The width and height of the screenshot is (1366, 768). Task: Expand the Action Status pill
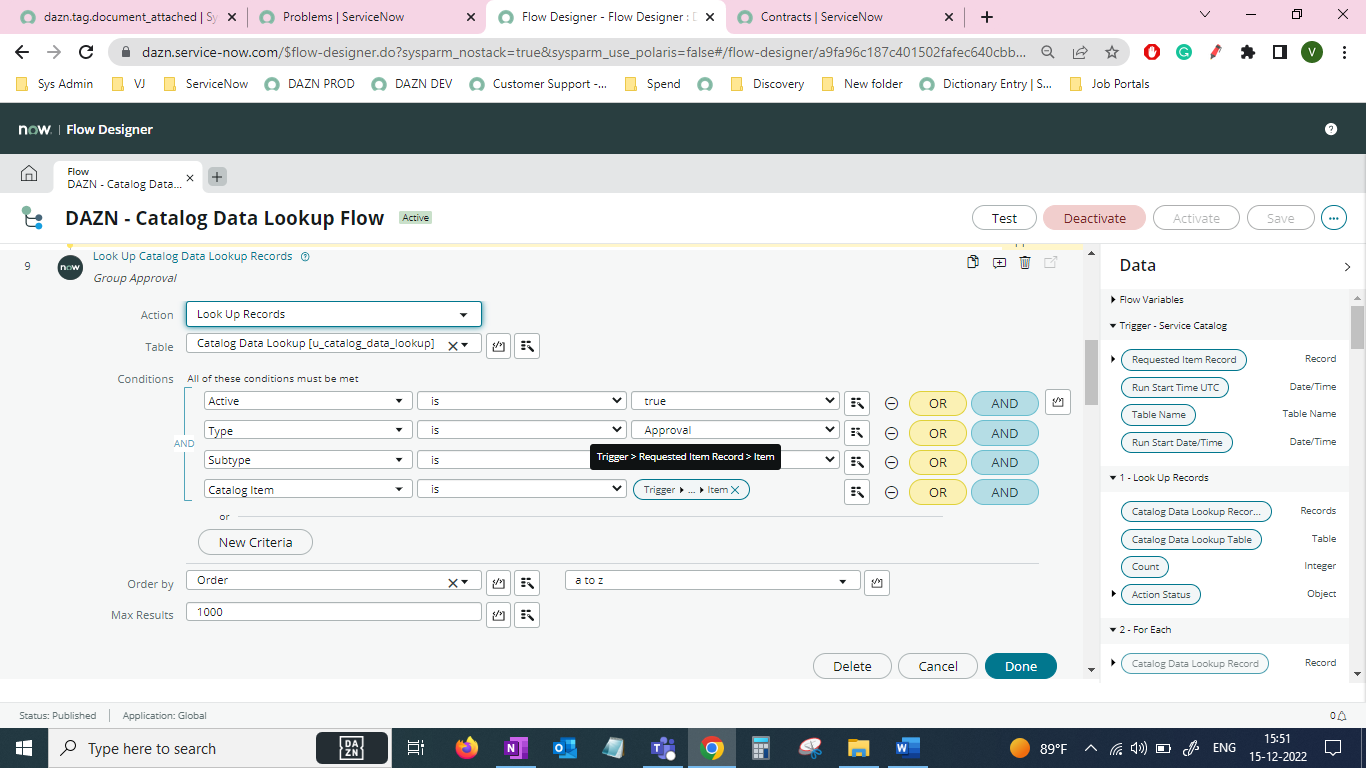(1113, 594)
